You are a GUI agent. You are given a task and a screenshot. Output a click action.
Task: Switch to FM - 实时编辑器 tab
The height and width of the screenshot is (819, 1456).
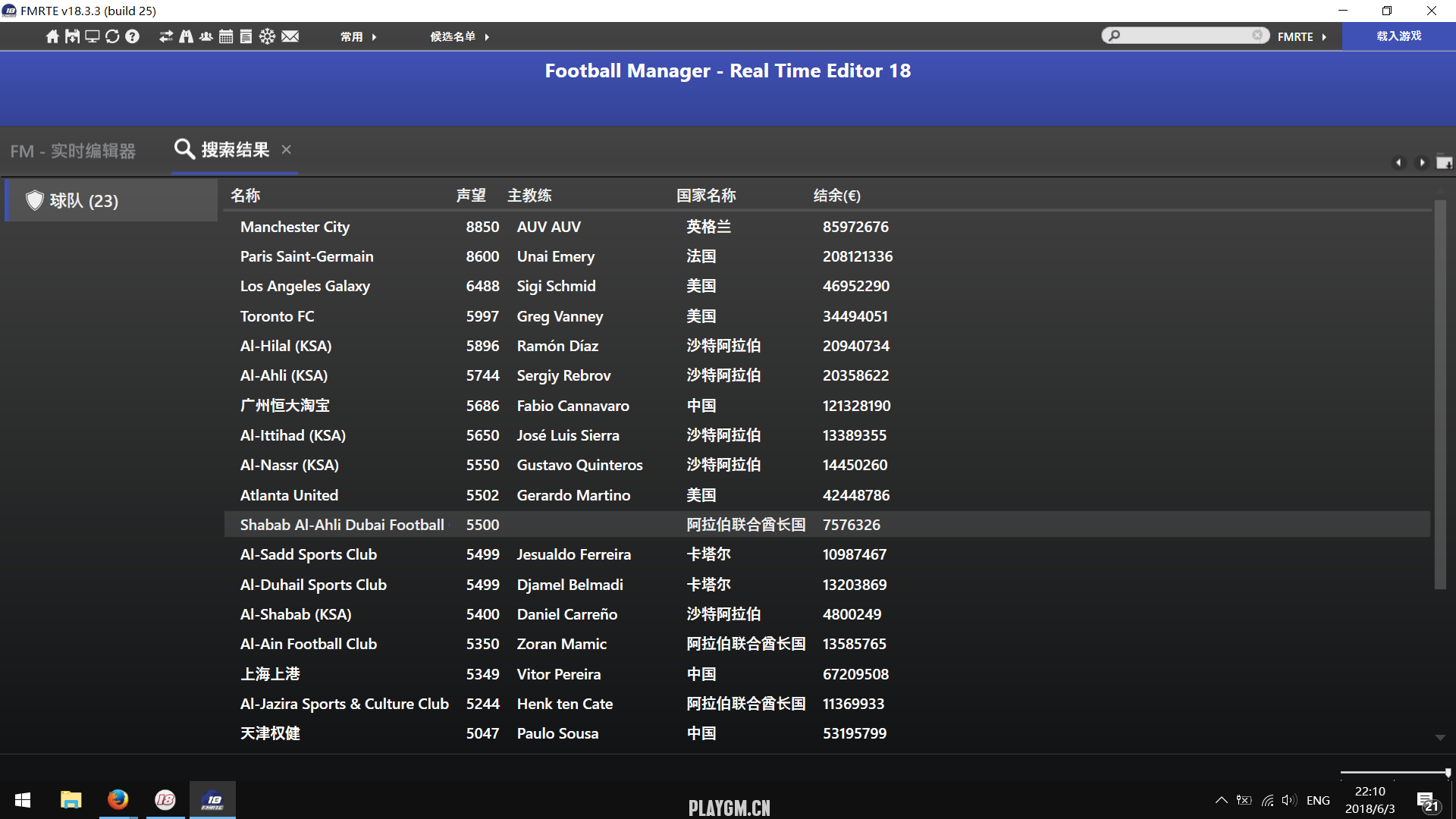coord(73,151)
